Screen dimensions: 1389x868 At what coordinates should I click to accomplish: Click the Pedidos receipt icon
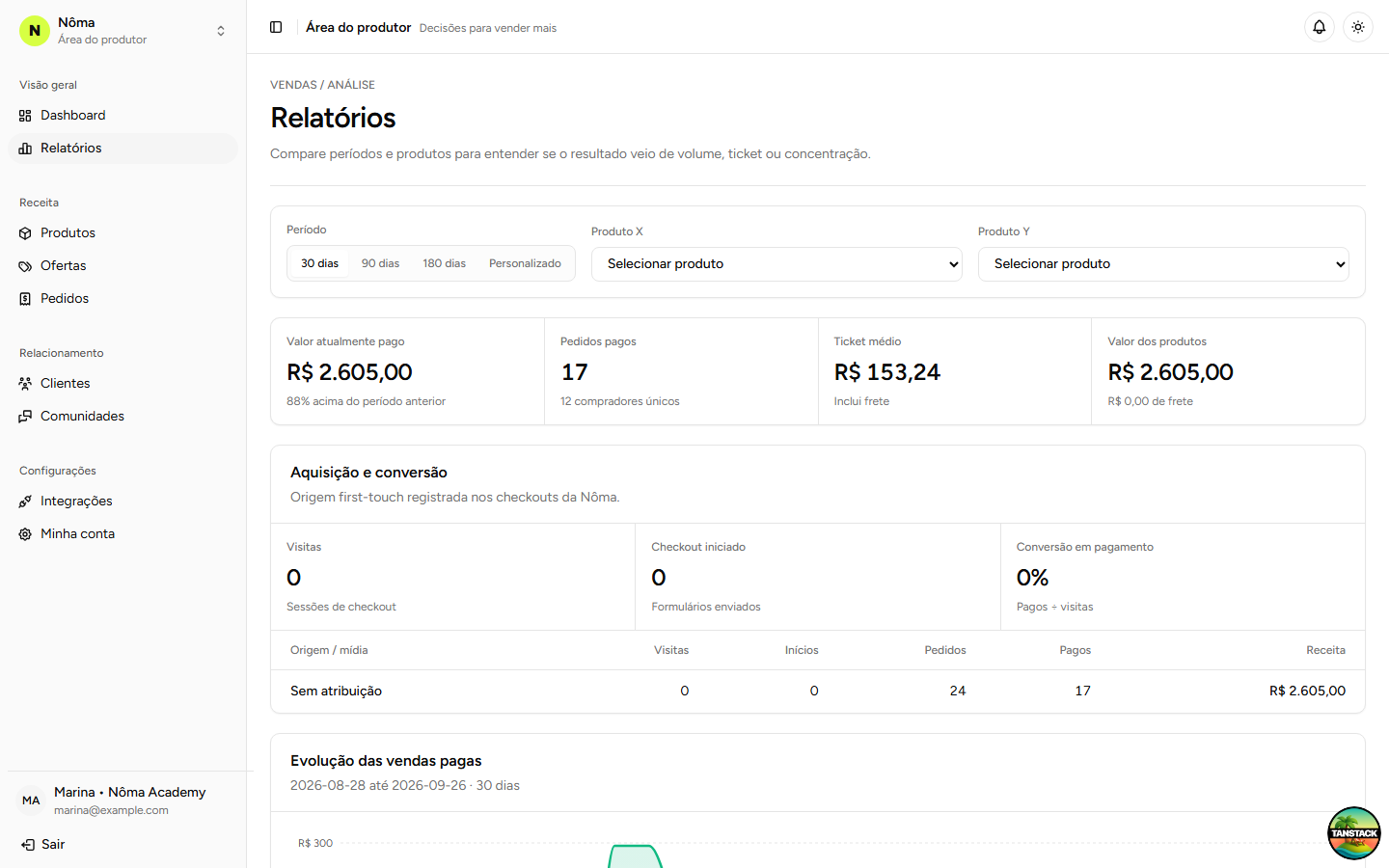coord(25,299)
